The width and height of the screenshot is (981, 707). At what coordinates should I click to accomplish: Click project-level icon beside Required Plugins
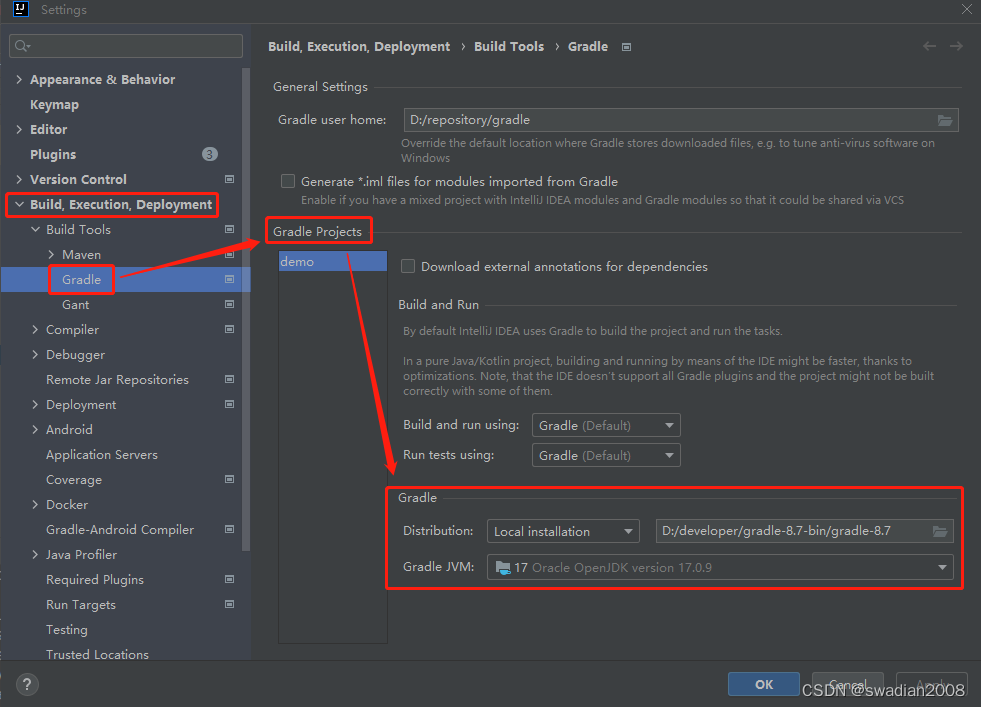[230, 580]
